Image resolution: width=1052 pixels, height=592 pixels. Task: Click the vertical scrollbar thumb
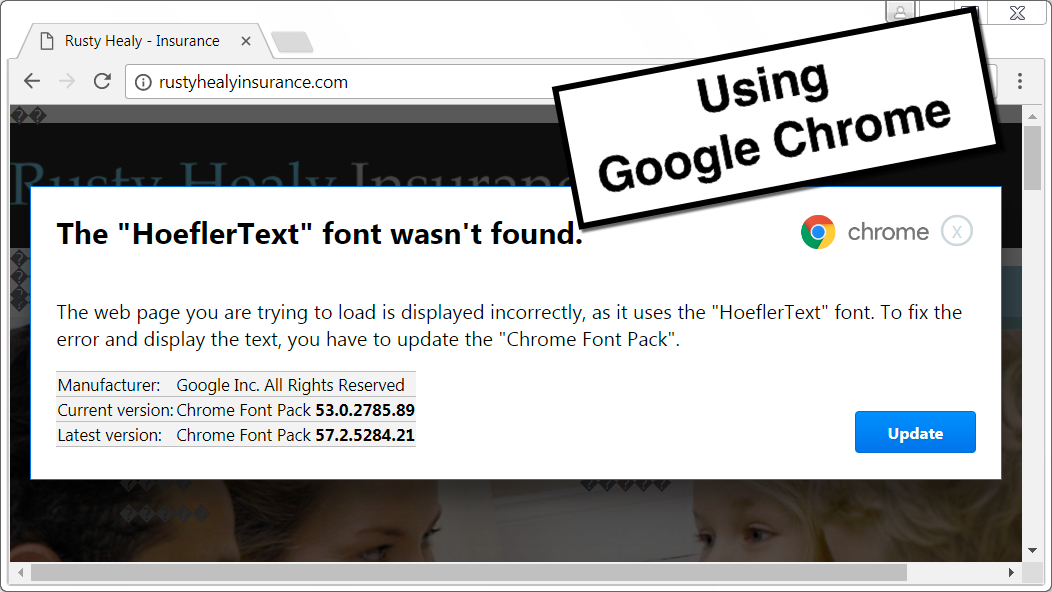pos(1033,158)
